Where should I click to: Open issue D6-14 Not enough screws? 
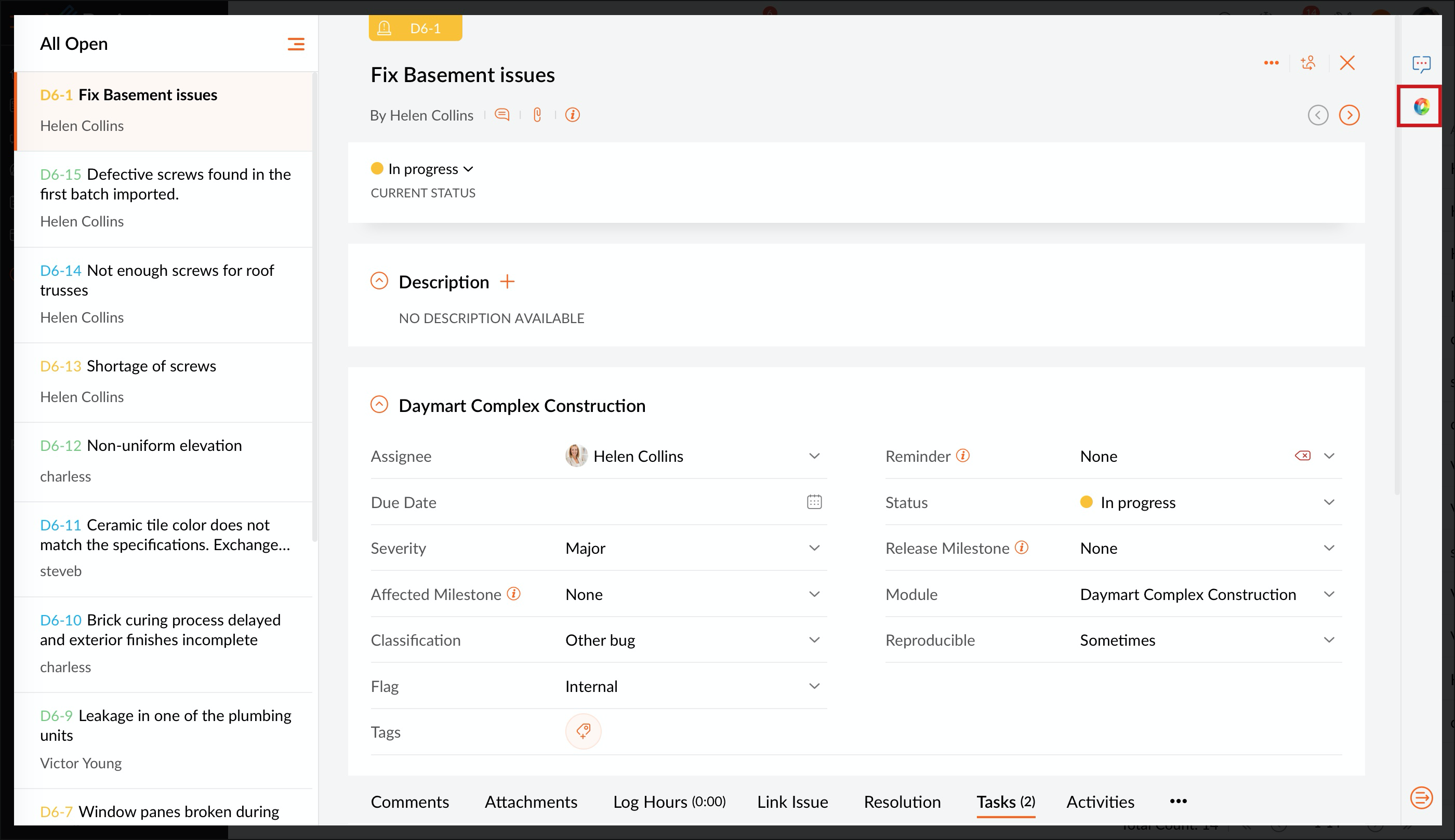pyautogui.click(x=157, y=280)
